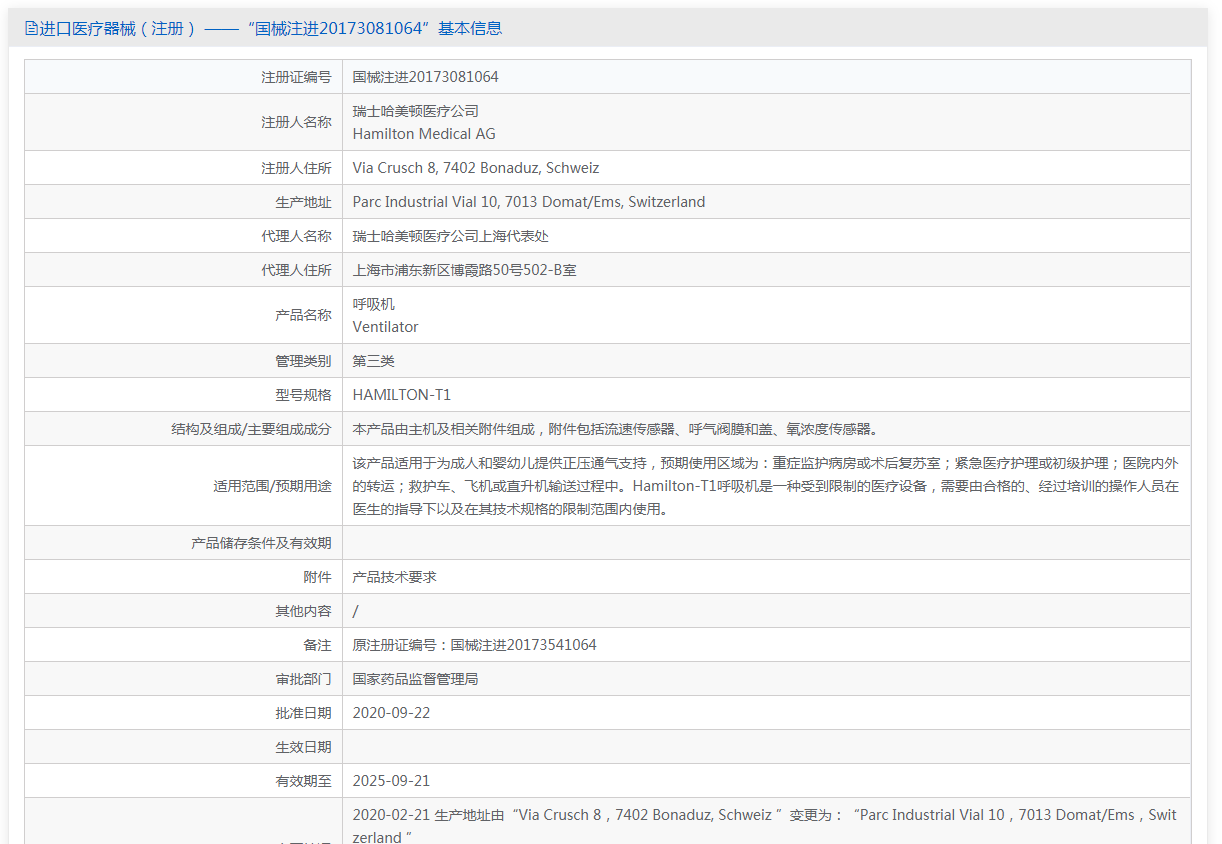Click the 型号规格 label
This screenshot has width=1222, height=844.
[303, 395]
